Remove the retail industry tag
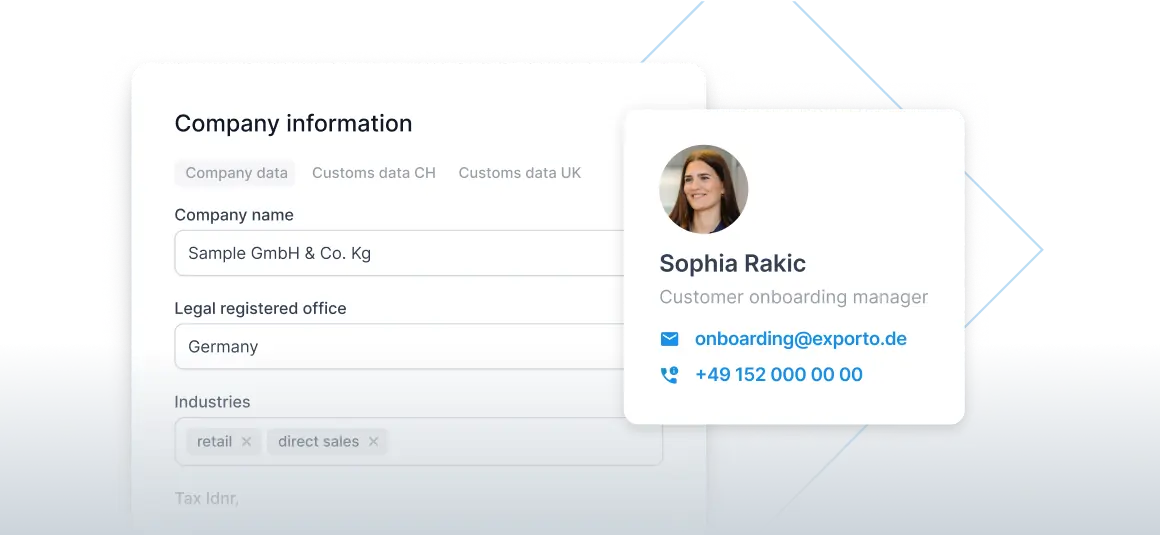 [x=246, y=442]
